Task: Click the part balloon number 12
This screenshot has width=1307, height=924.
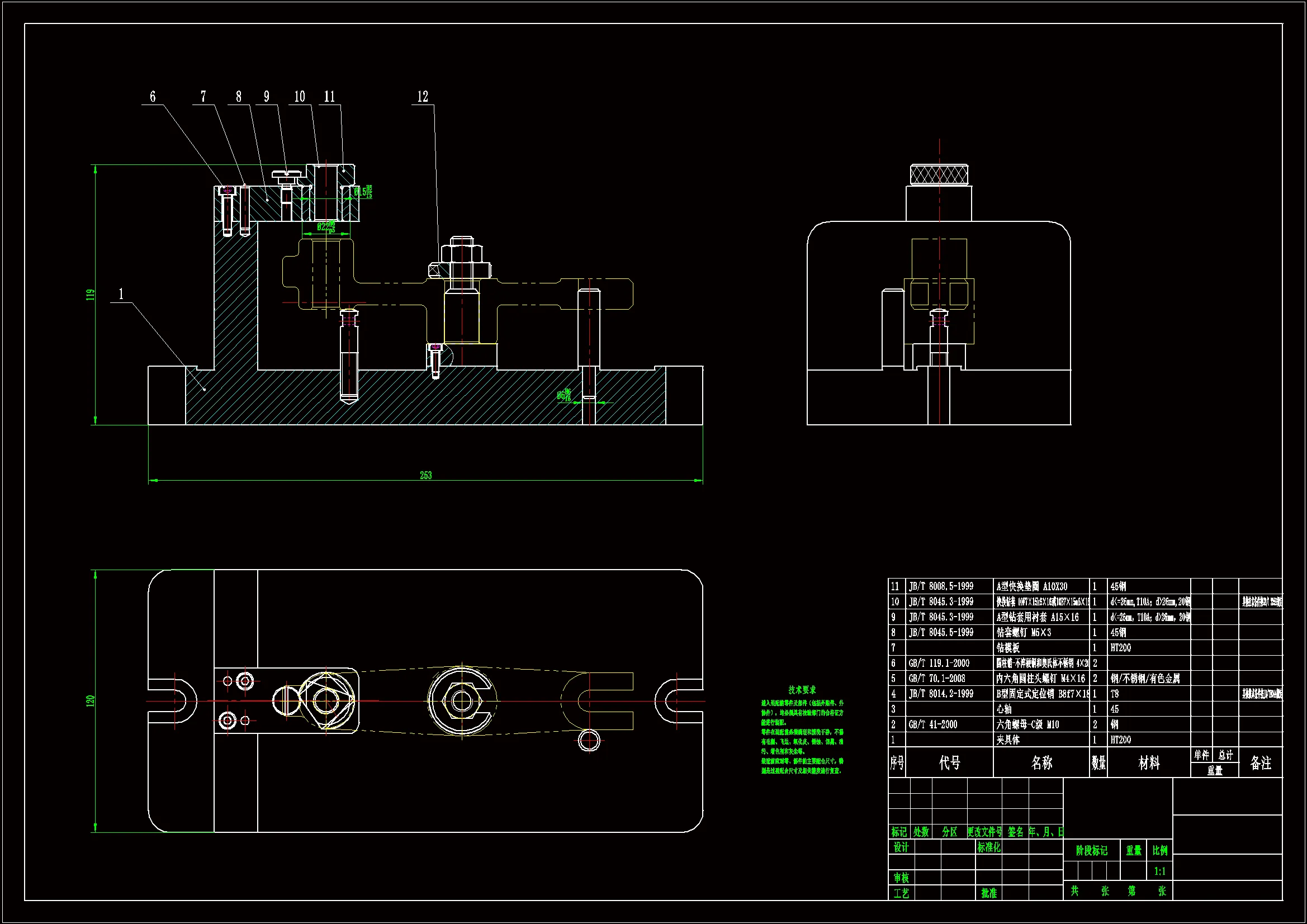Action: 423,97
